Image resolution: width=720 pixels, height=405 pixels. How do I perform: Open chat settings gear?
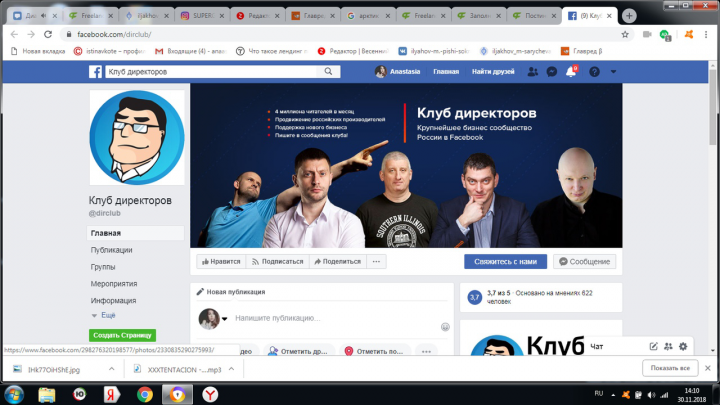[683, 347]
